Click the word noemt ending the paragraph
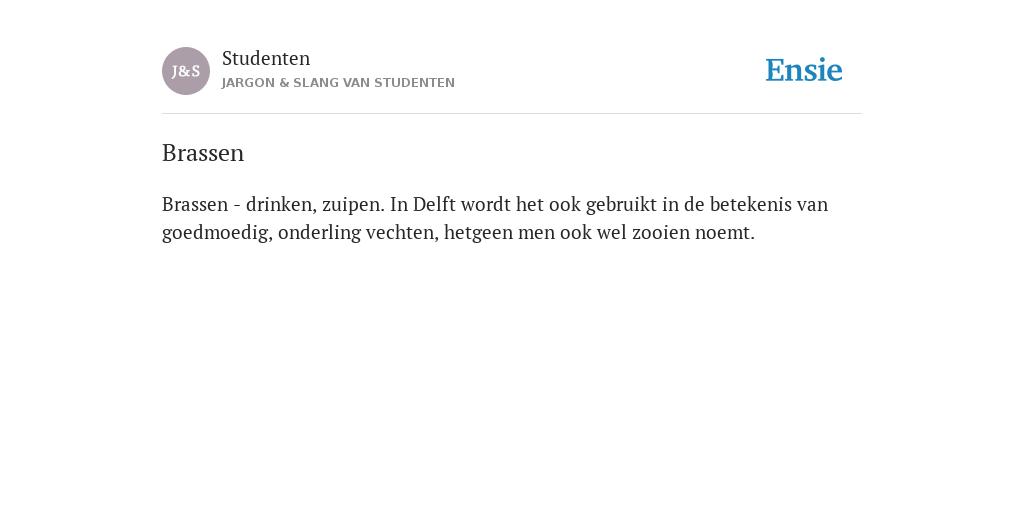 [724, 232]
